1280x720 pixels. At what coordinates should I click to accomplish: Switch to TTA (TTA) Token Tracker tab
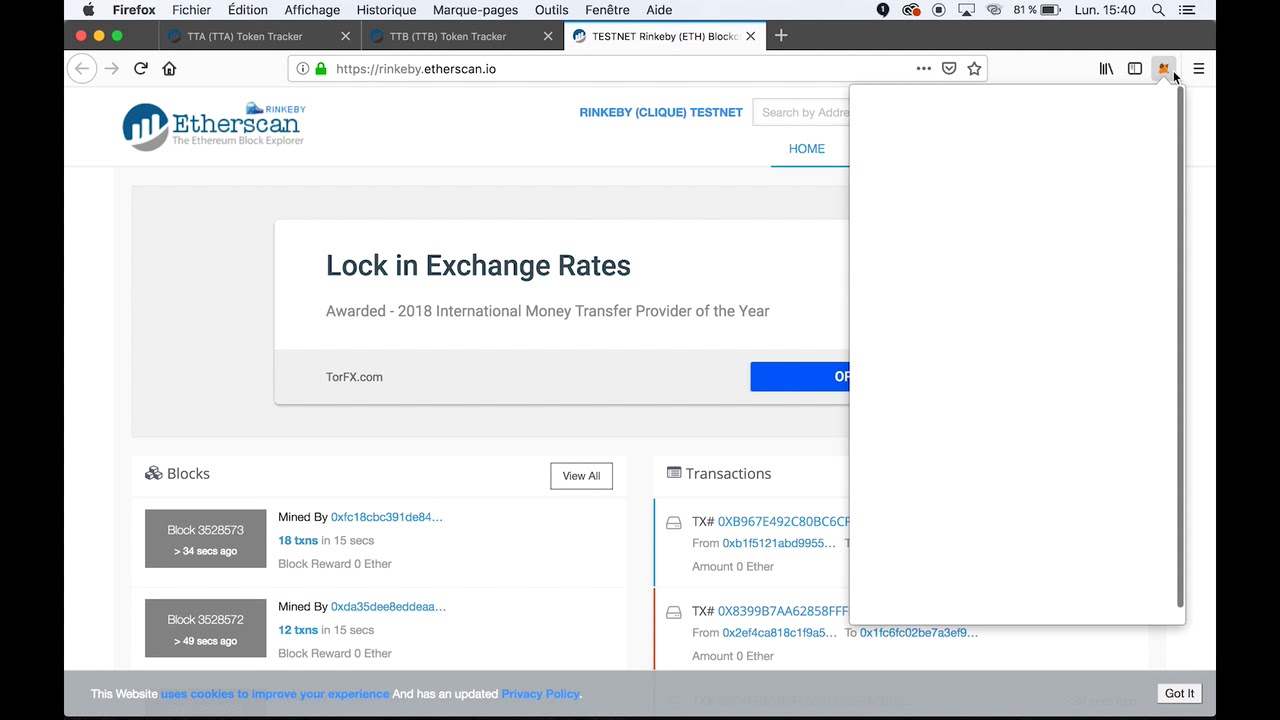(x=258, y=36)
